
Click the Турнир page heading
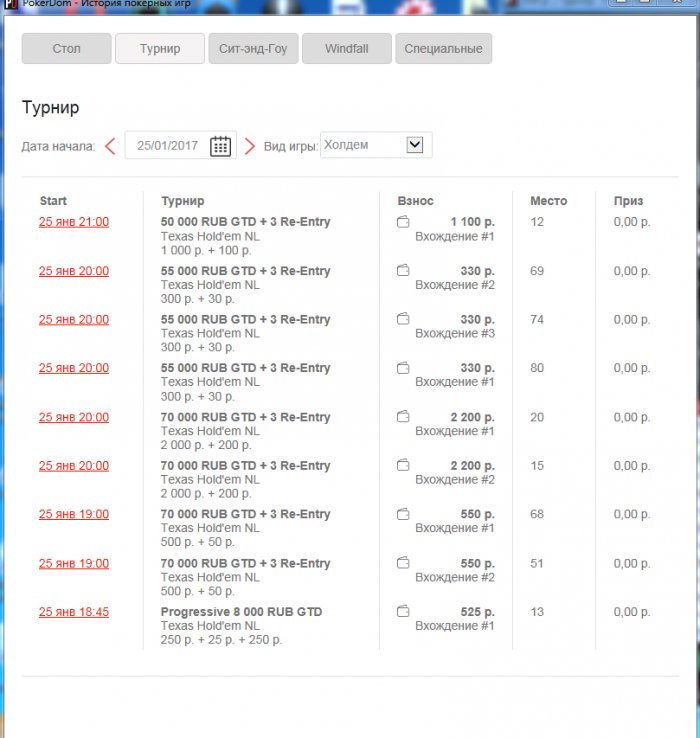pyautogui.click(x=50, y=108)
